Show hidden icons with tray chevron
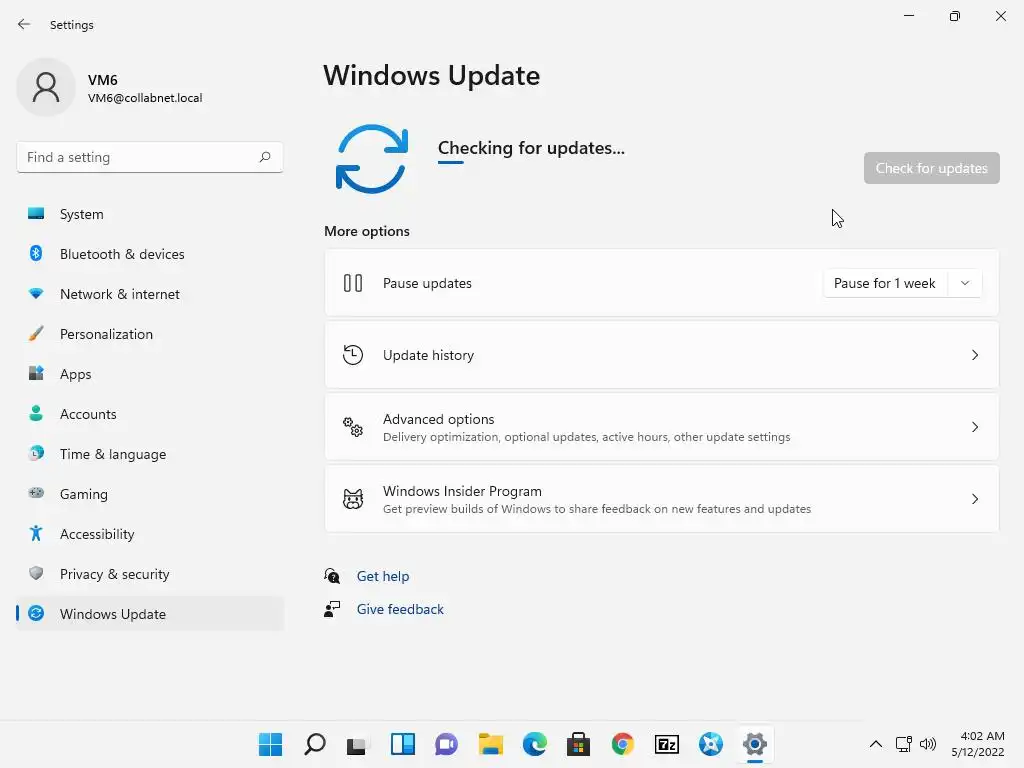Image resolution: width=1024 pixels, height=768 pixels. pyautogui.click(x=876, y=744)
